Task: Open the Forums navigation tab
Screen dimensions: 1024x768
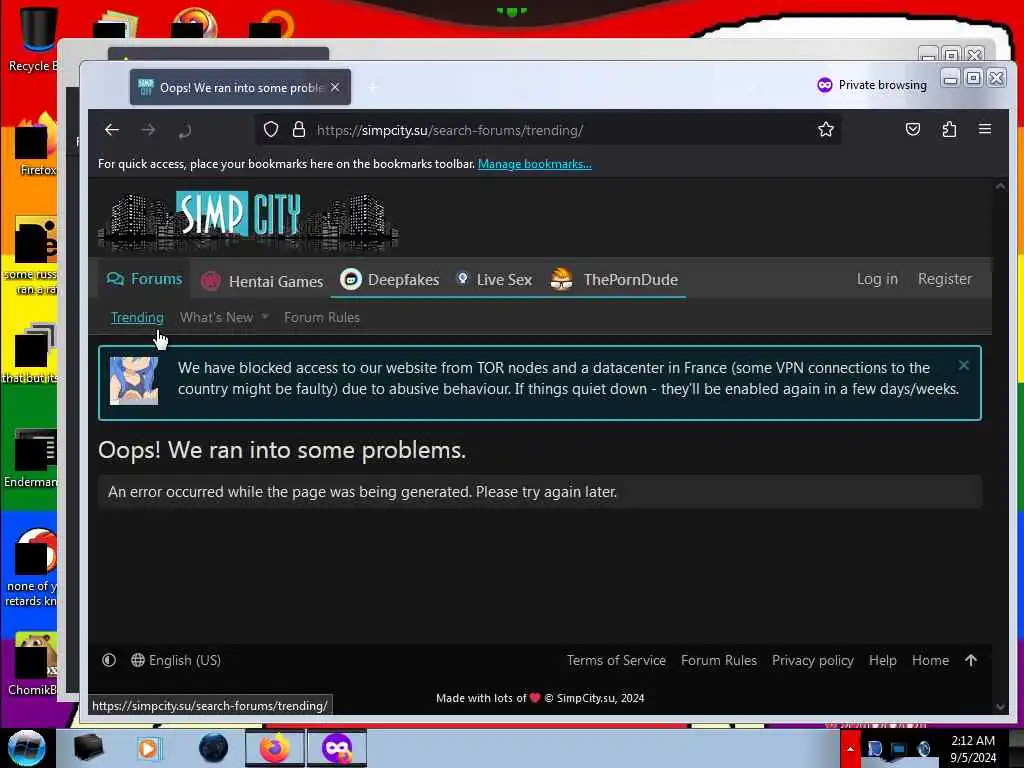Action: point(144,279)
